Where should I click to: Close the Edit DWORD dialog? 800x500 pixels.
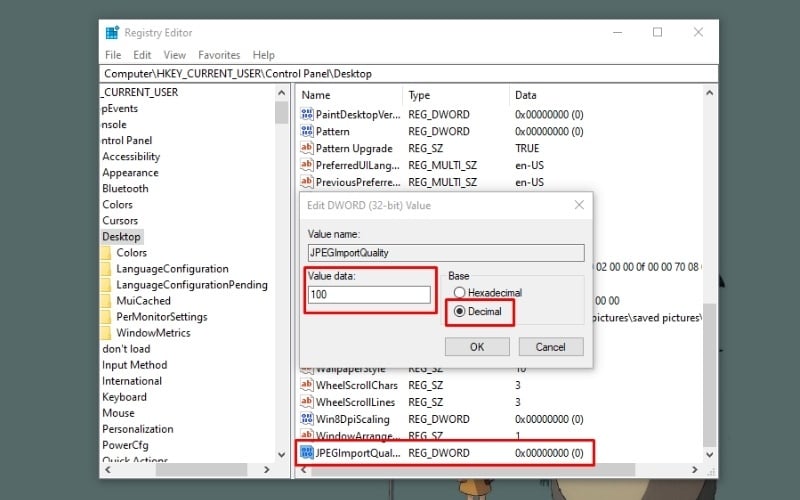tap(579, 205)
